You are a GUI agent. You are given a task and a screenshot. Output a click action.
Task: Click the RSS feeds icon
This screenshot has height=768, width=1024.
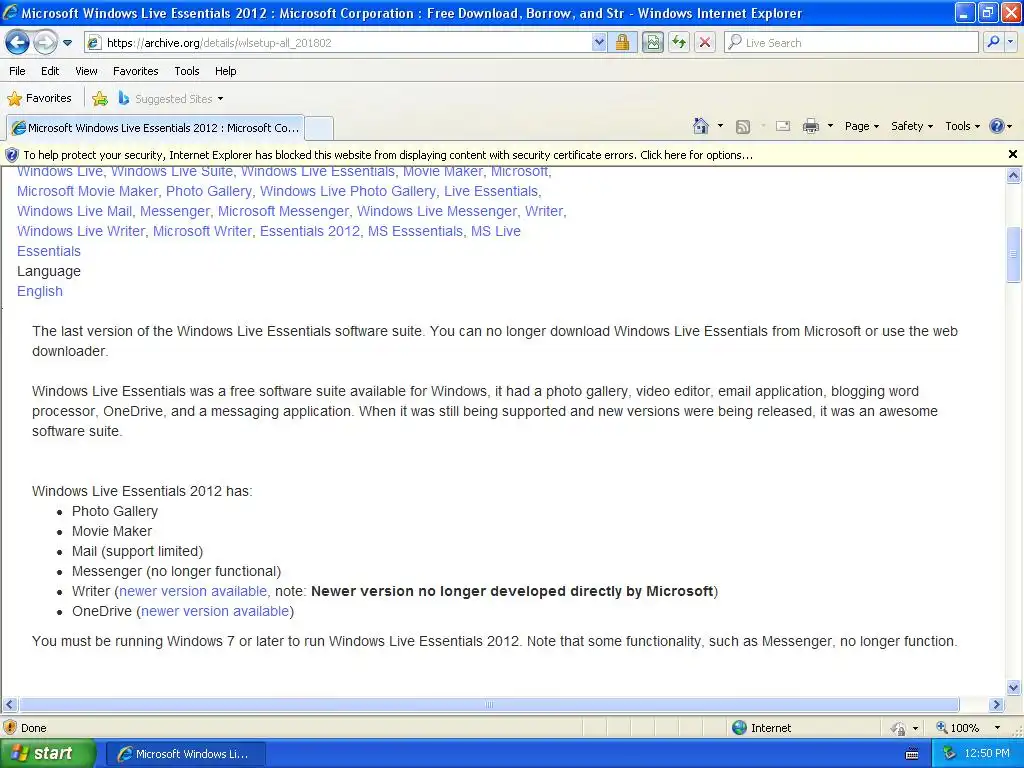pos(743,127)
